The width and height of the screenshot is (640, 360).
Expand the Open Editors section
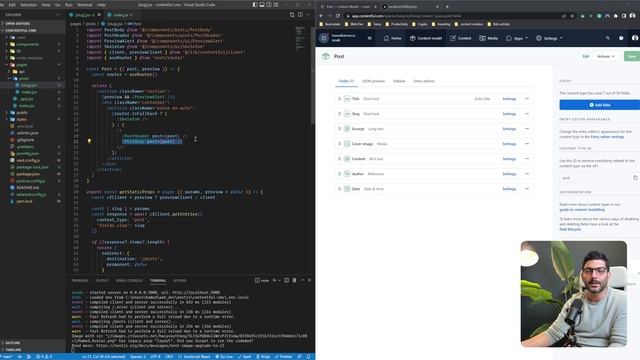coord(18,24)
